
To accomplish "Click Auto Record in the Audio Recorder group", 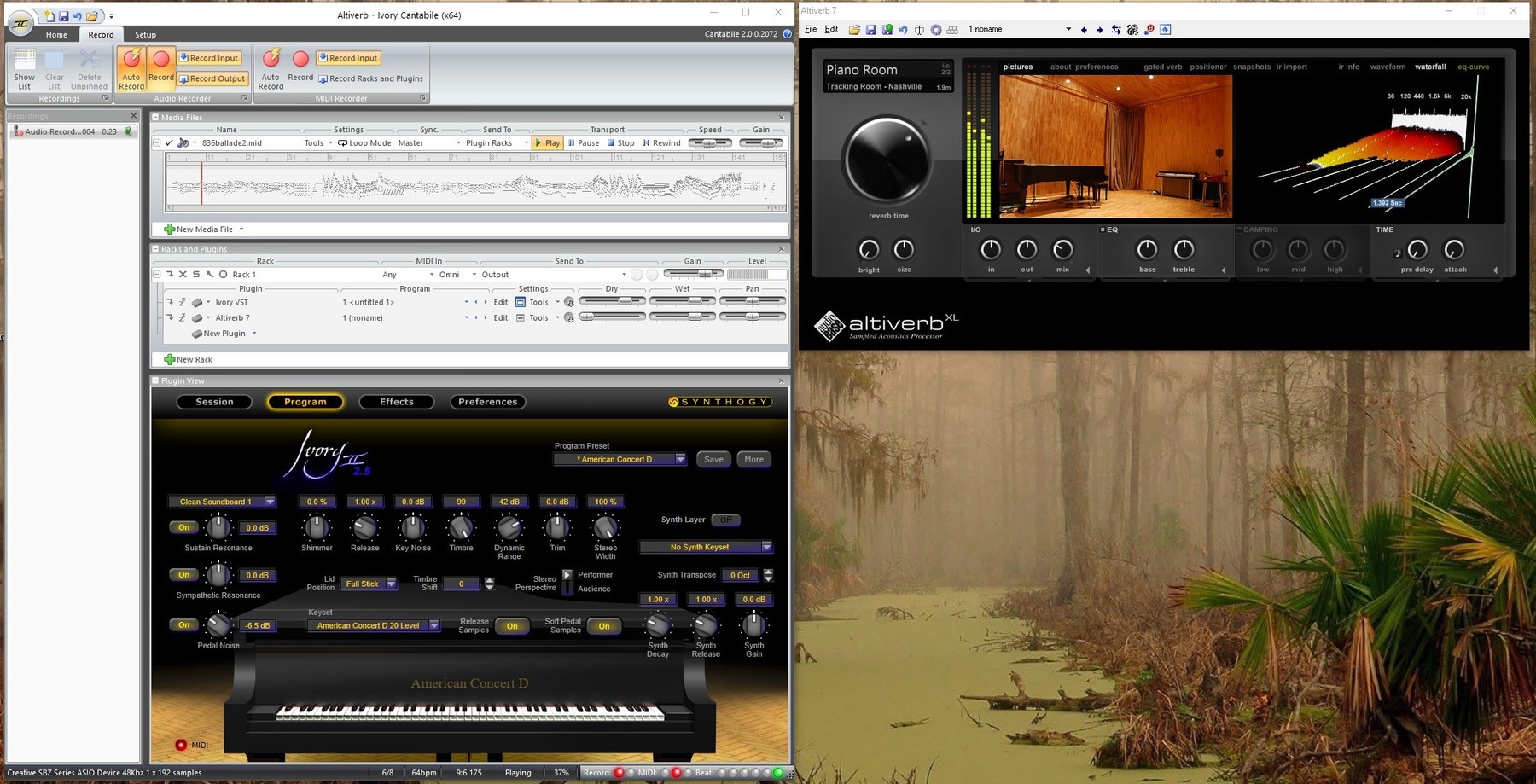I will tap(131, 68).
